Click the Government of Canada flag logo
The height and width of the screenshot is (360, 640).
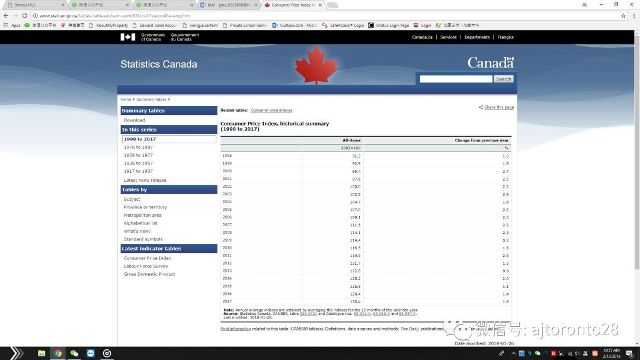click(128, 37)
